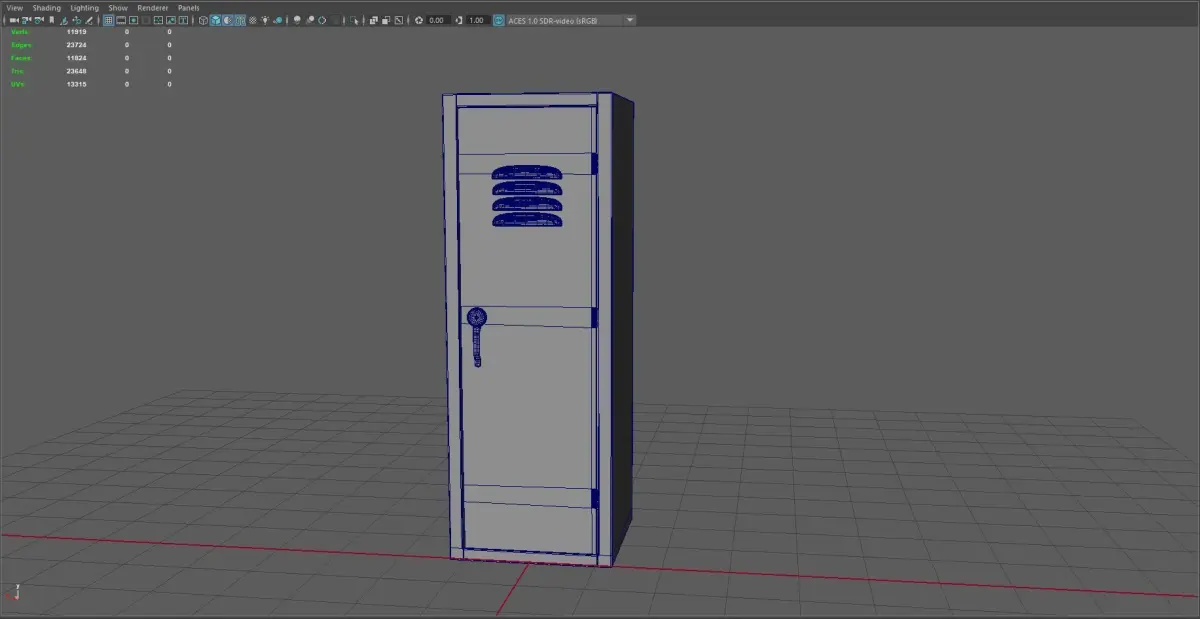Click the exposure value field 0.00
The width and height of the screenshot is (1200, 619).
437,20
